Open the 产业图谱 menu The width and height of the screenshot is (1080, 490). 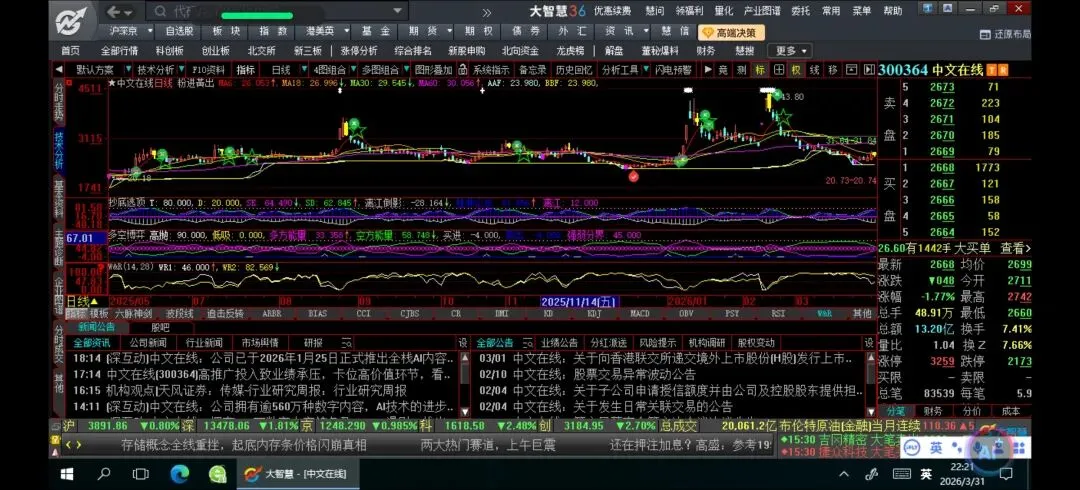(762, 11)
